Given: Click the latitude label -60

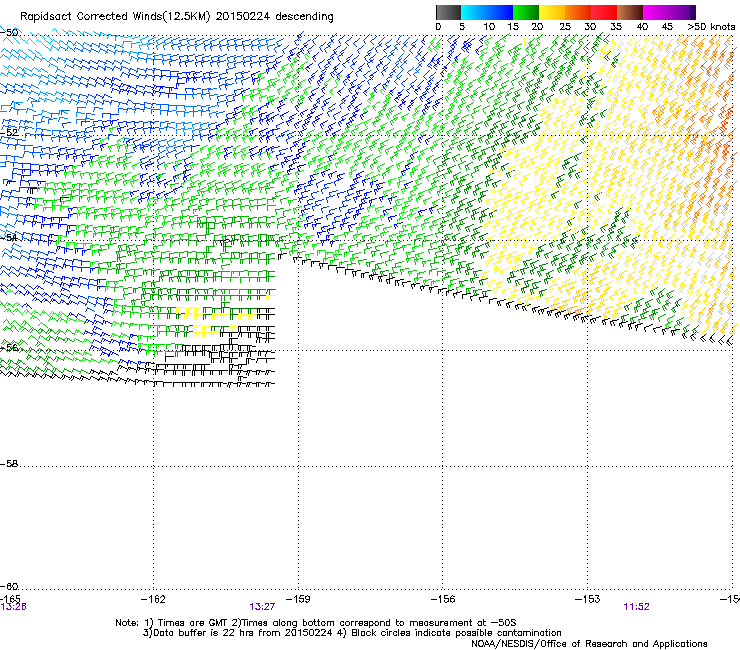Looking at the screenshot, I should [x=9, y=587].
